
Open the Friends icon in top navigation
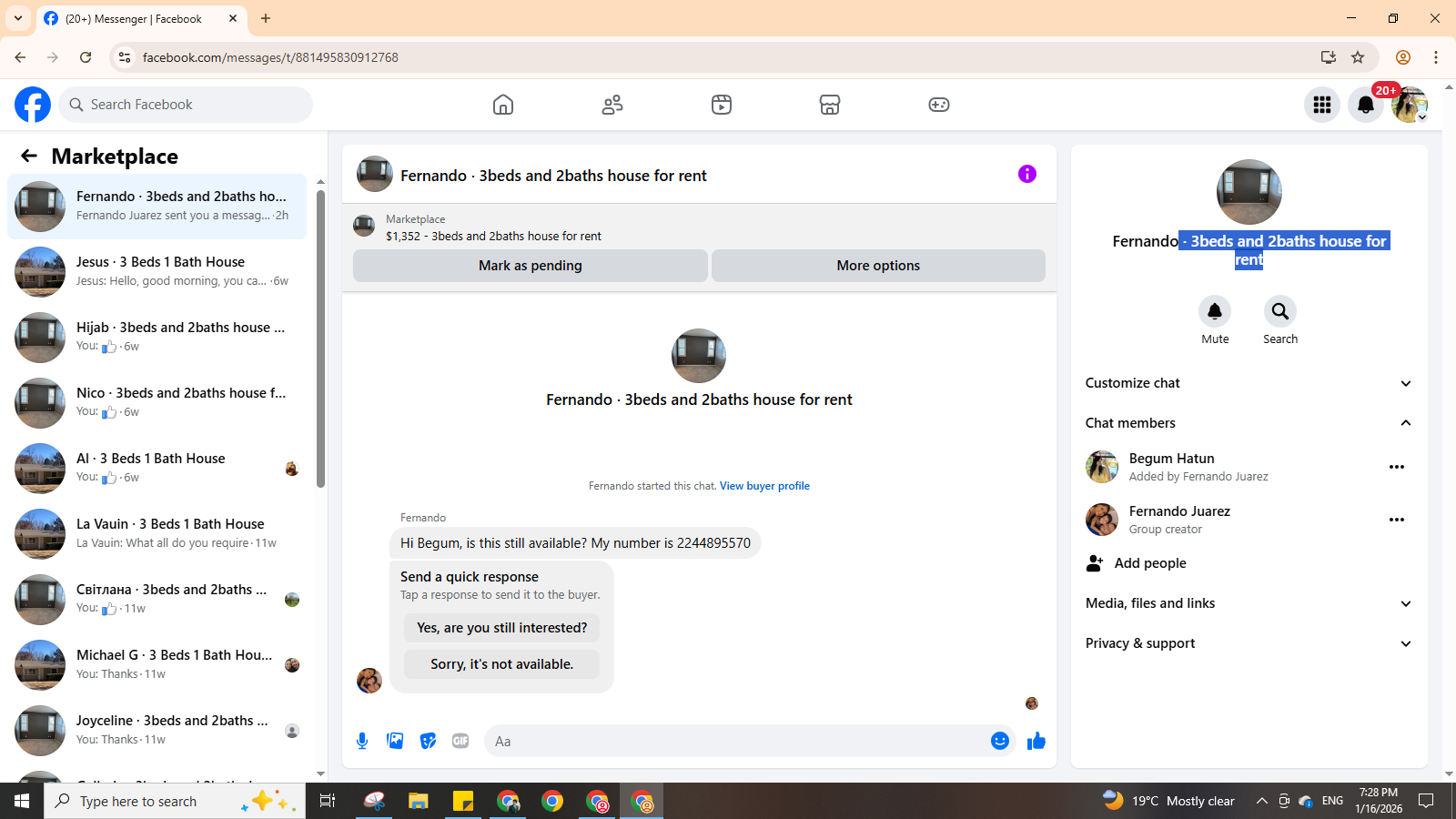click(612, 105)
